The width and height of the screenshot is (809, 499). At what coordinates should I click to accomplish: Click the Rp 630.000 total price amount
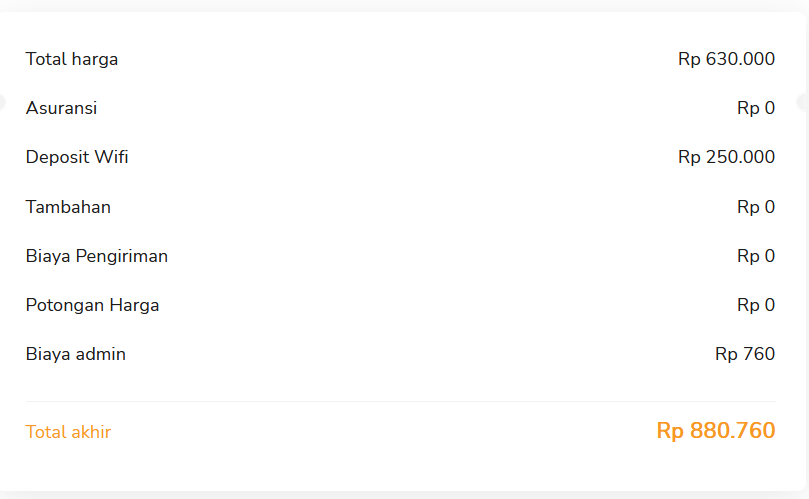(726, 59)
